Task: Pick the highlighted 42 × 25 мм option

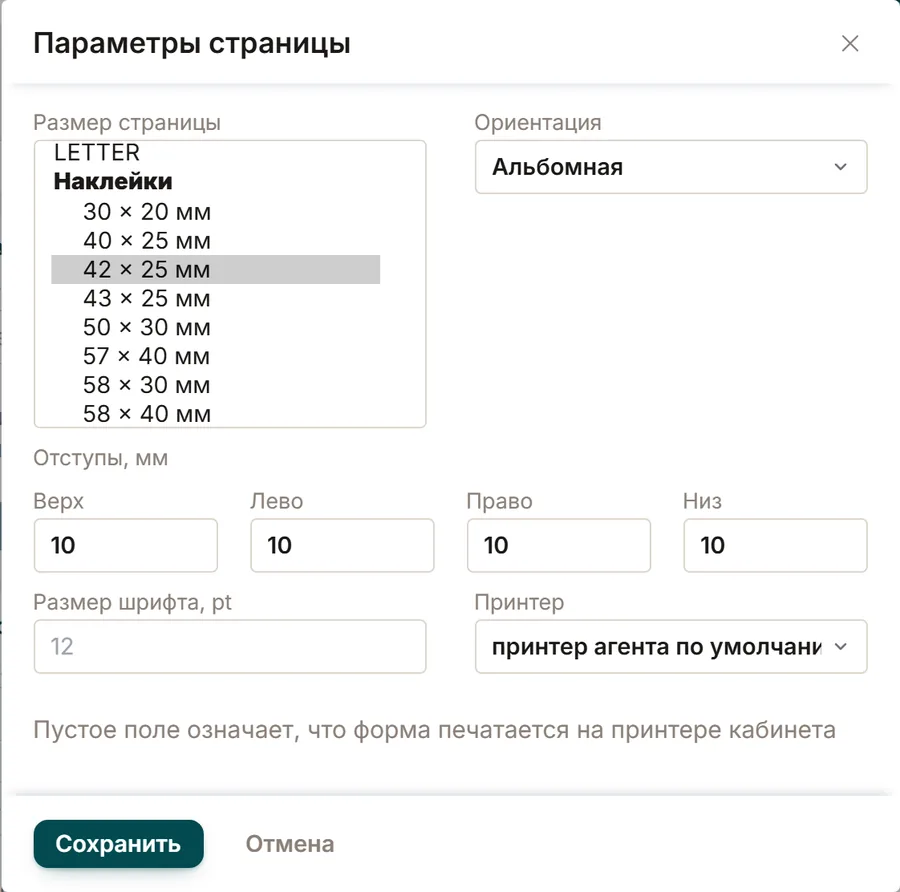Action: [215, 269]
